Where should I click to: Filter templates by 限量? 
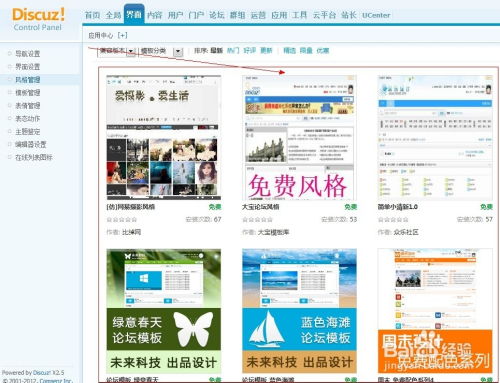(306, 51)
